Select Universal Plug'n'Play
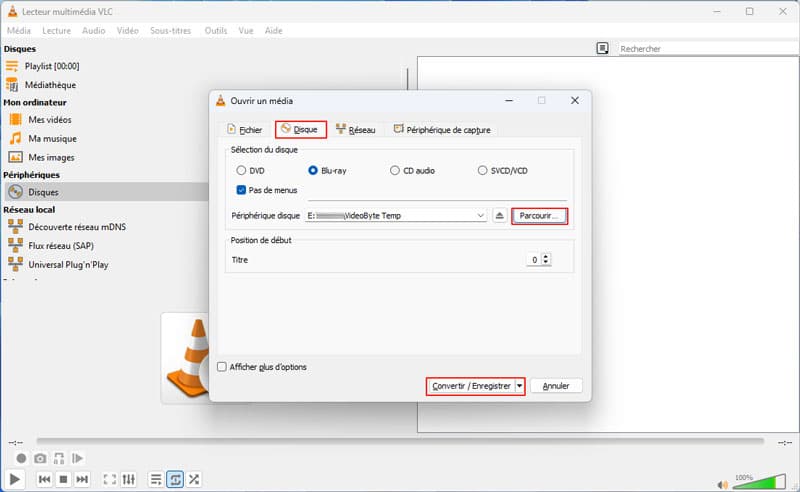This screenshot has width=800, height=492. click(x=68, y=265)
